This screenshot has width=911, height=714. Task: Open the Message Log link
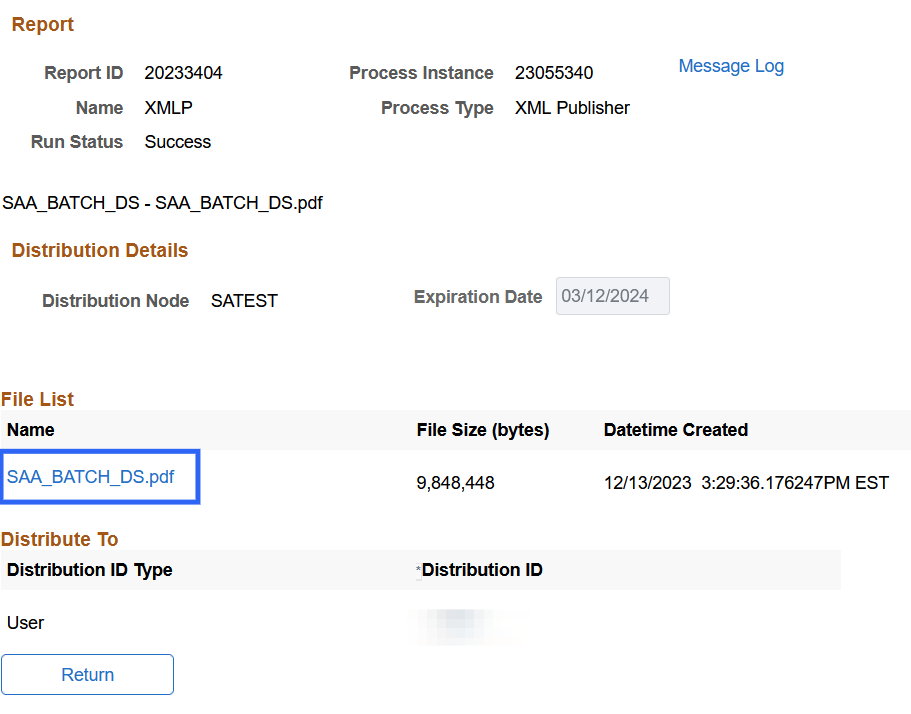730,66
